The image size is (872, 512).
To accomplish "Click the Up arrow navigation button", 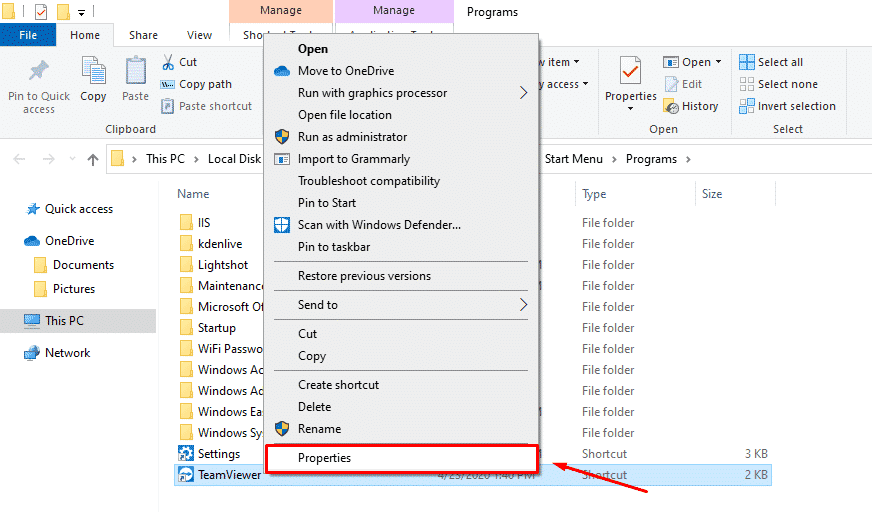I will point(93,159).
